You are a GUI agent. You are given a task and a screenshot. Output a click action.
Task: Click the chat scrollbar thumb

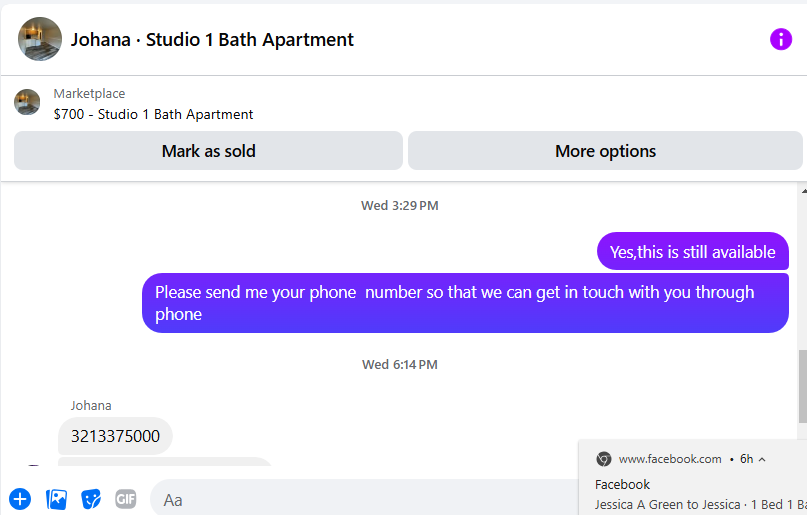click(x=802, y=386)
